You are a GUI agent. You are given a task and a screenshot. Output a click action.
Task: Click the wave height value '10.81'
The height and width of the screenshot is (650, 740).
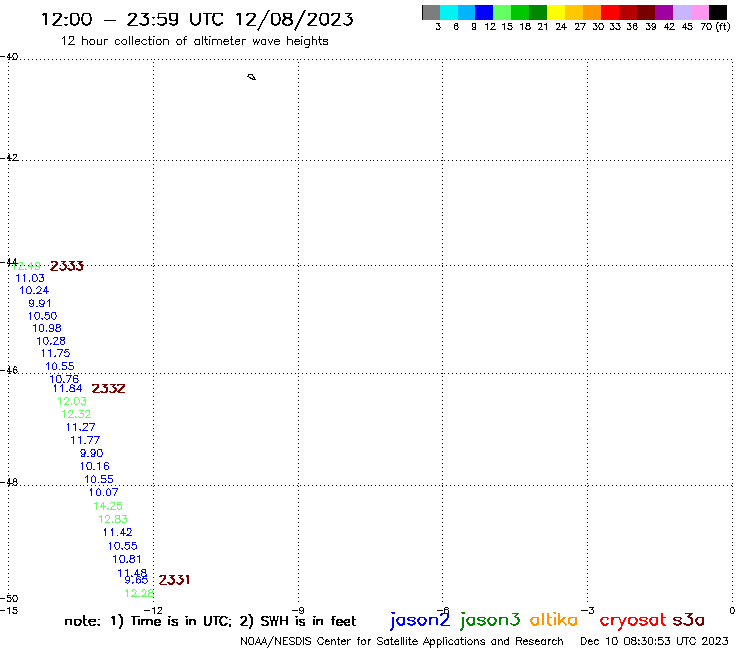(x=127, y=559)
